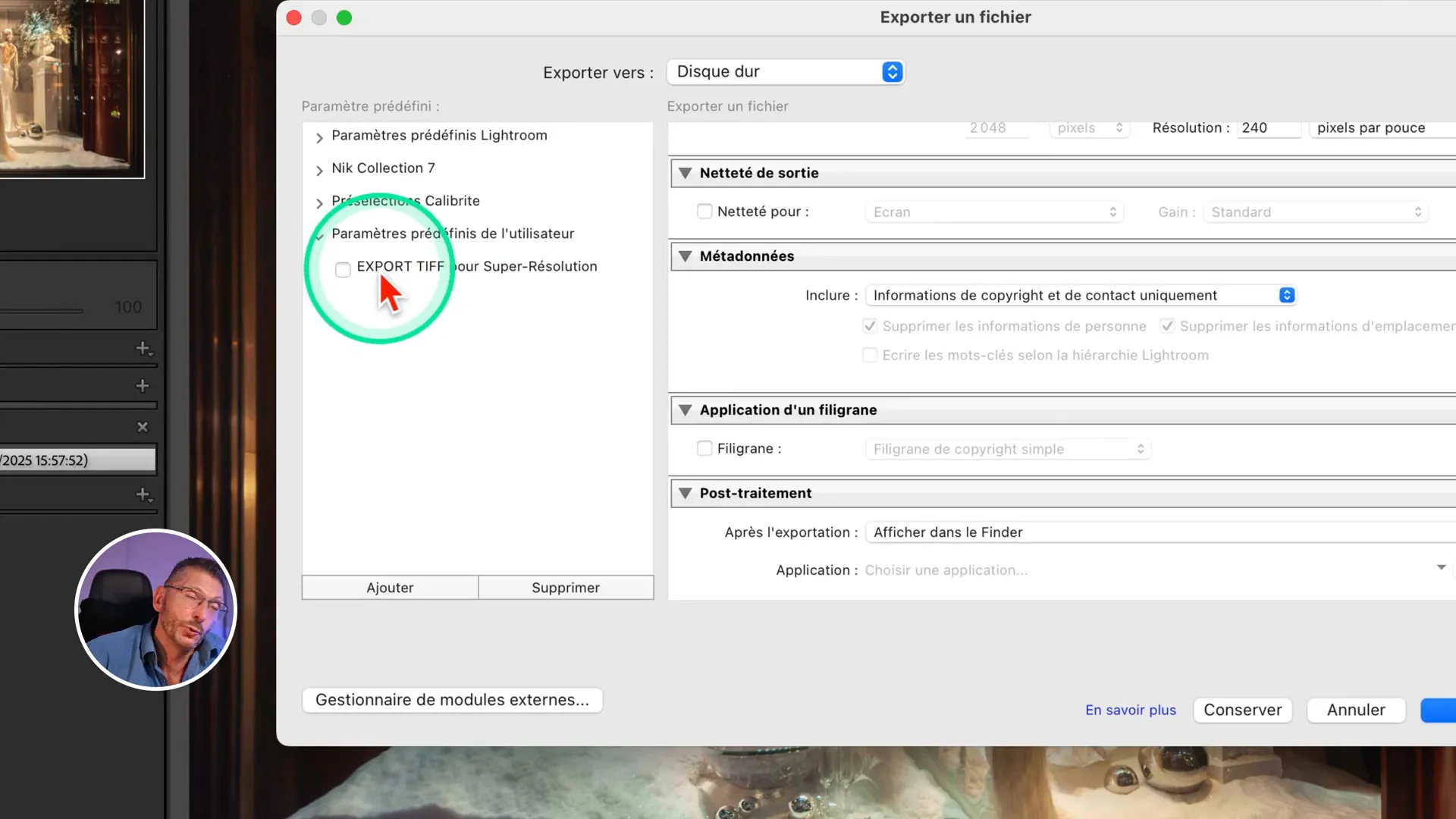Click the plus icon below the timestamp row
Viewport: 1456px width, 819px height.
pyautogui.click(x=143, y=494)
